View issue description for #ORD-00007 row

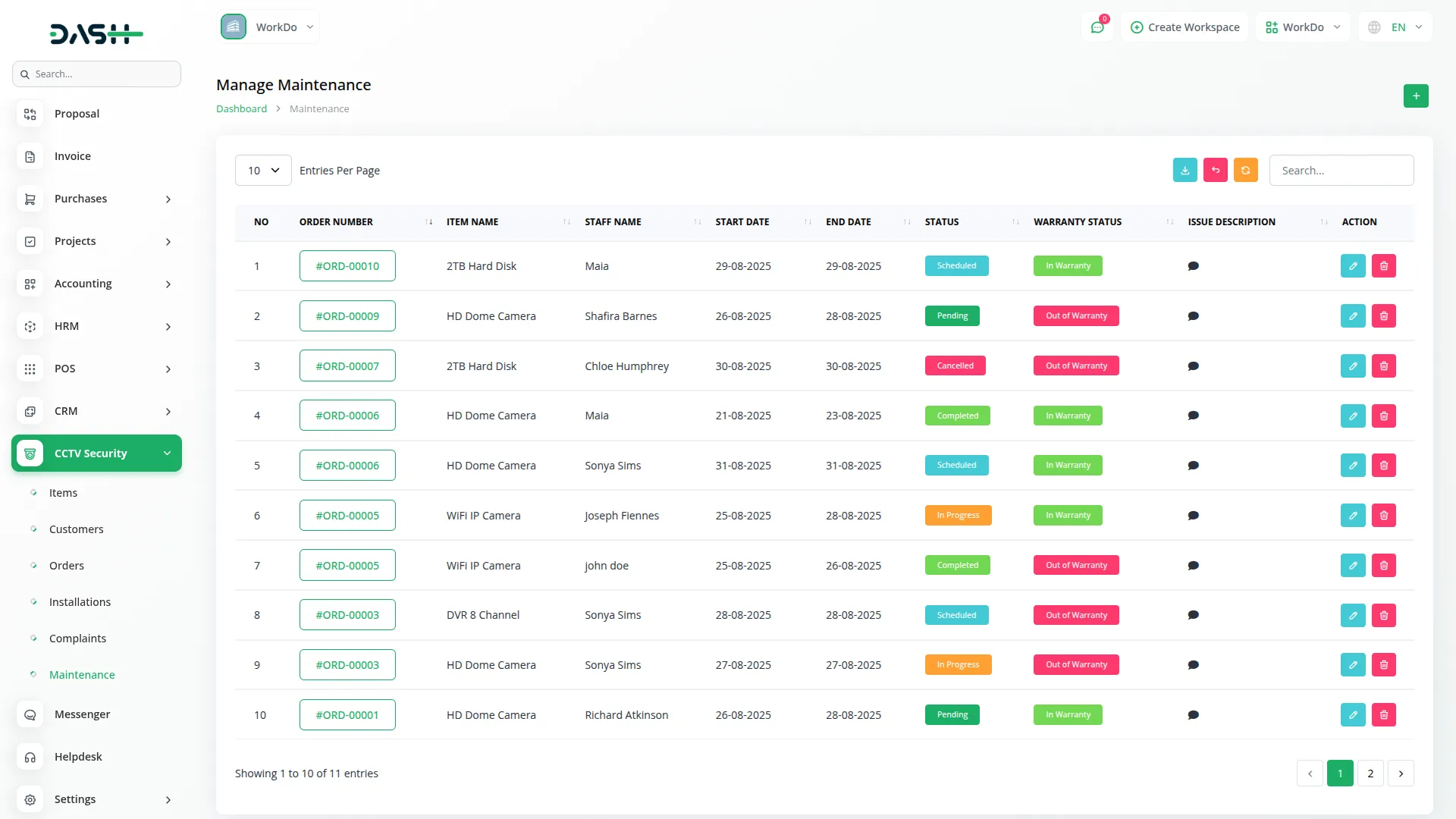[x=1193, y=366]
